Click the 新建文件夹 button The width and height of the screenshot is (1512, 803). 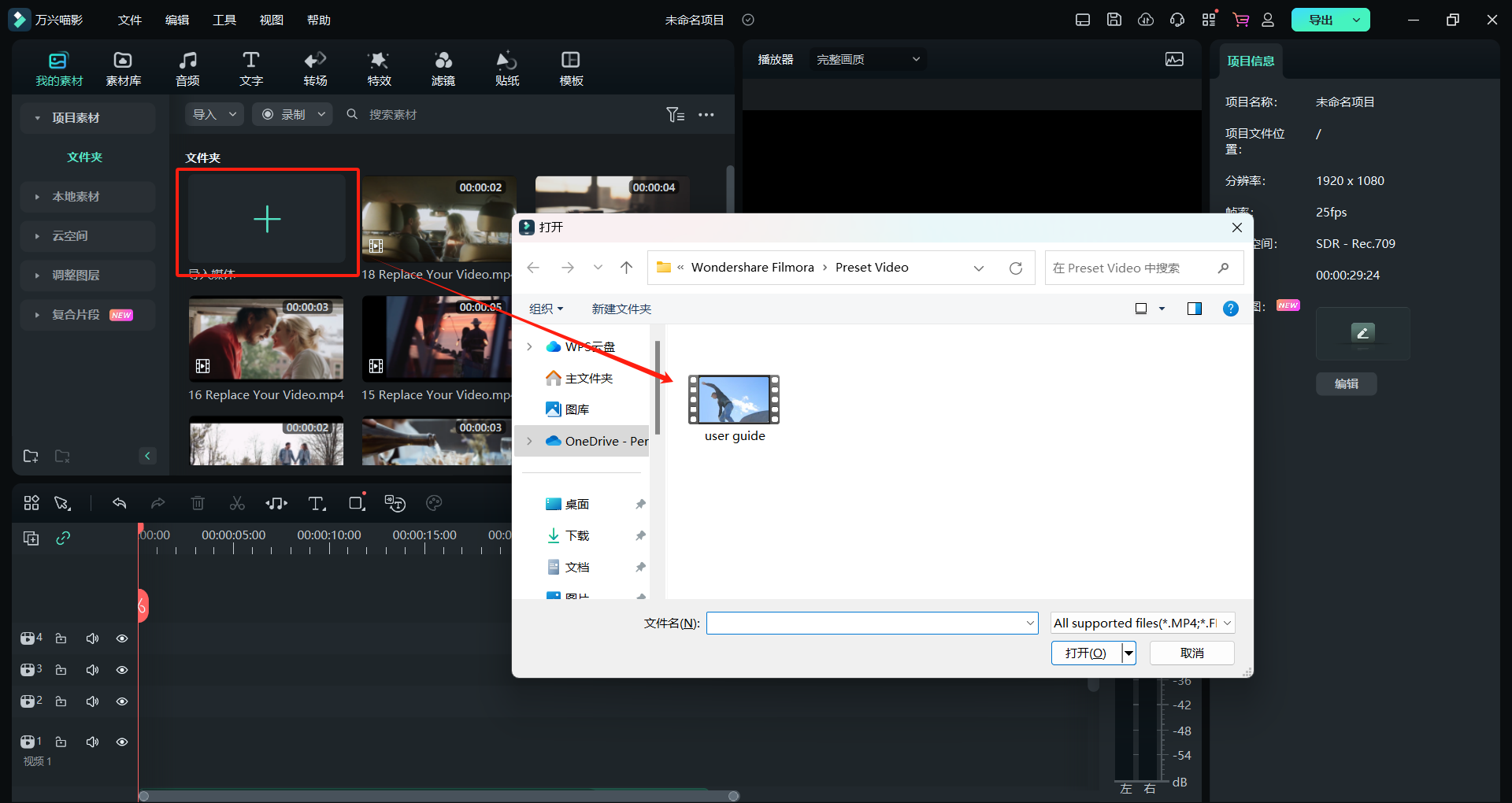[621, 309]
